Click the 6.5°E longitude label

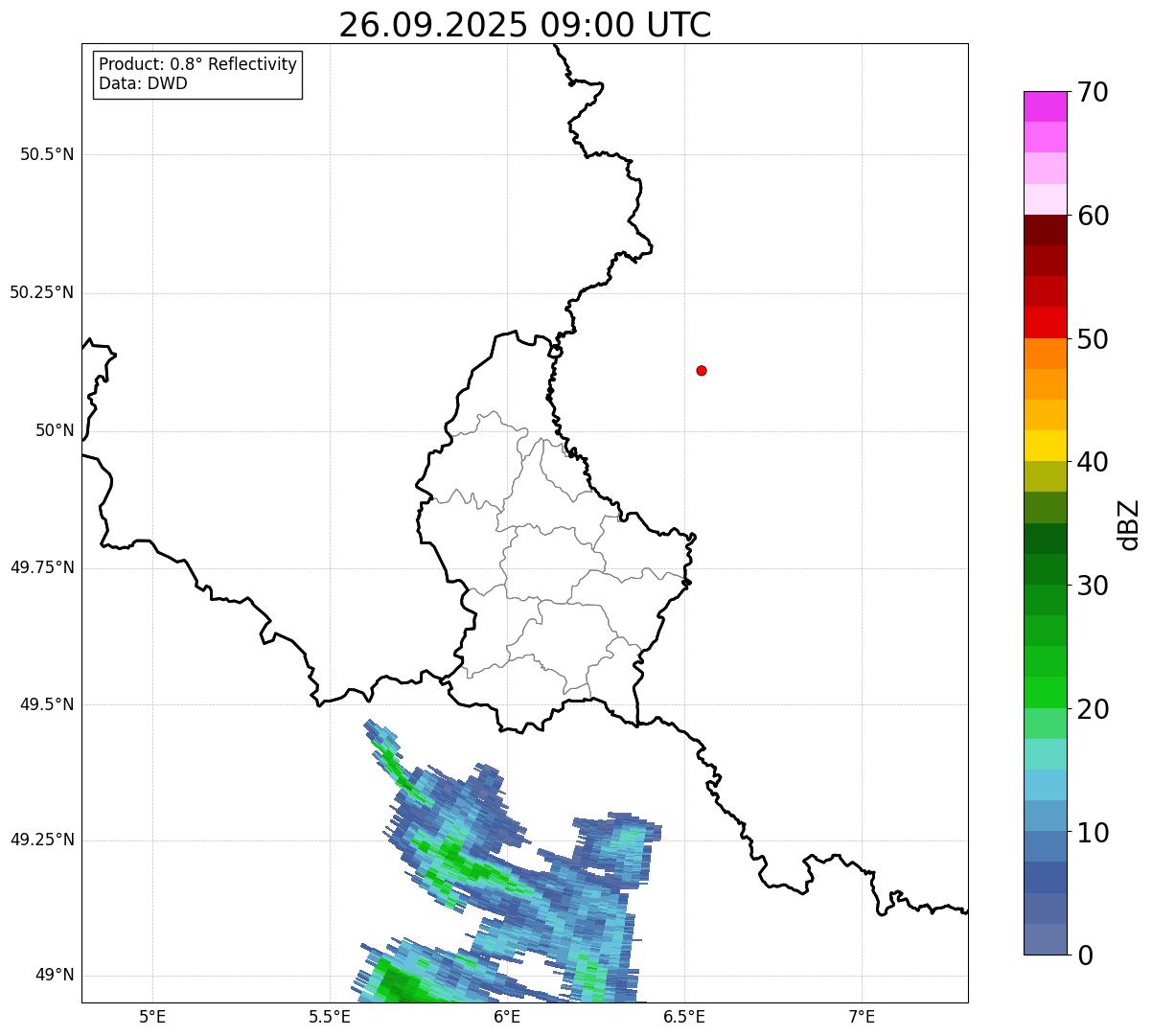coord(684,1017)
